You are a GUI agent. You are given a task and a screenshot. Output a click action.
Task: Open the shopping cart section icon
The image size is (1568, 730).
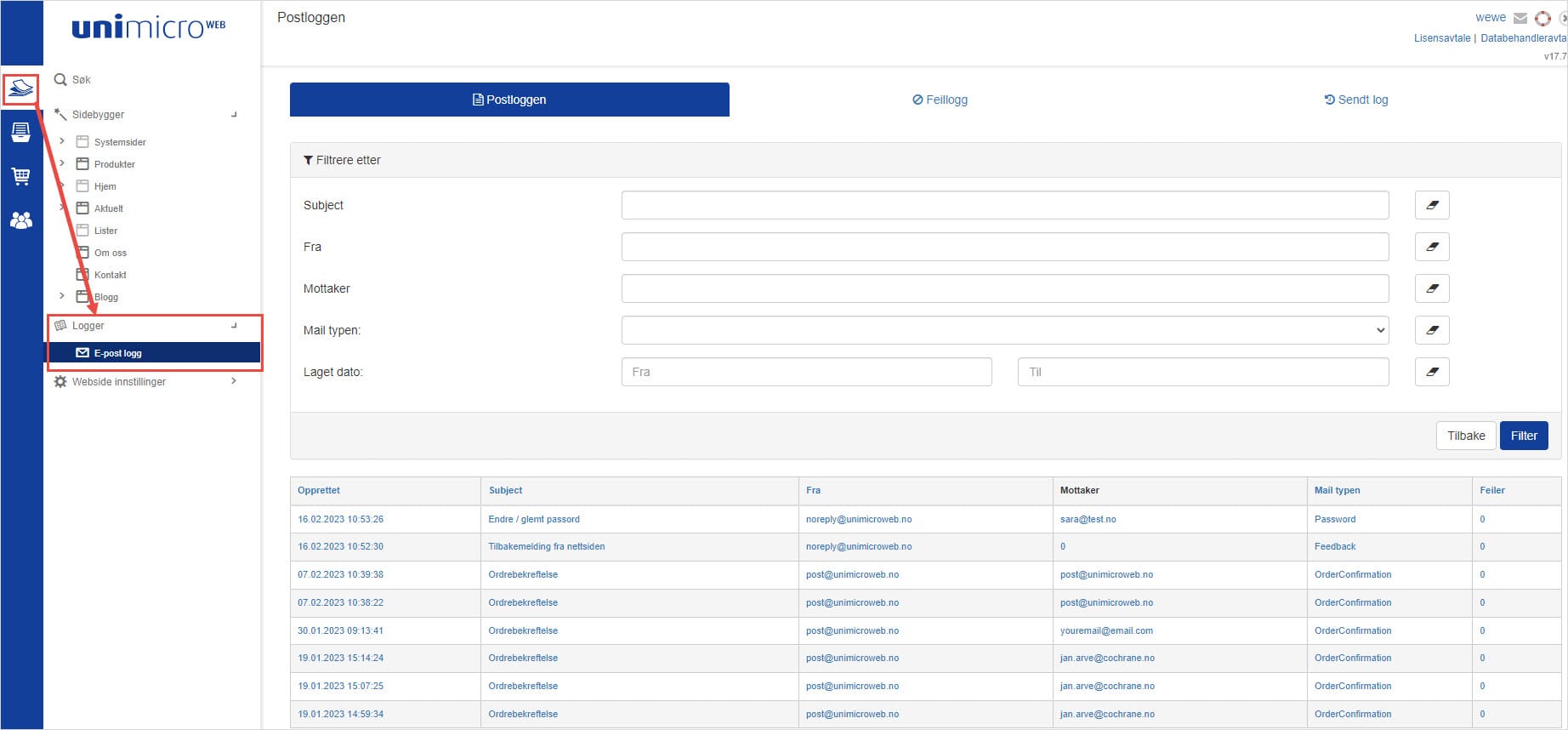(21, 176)
